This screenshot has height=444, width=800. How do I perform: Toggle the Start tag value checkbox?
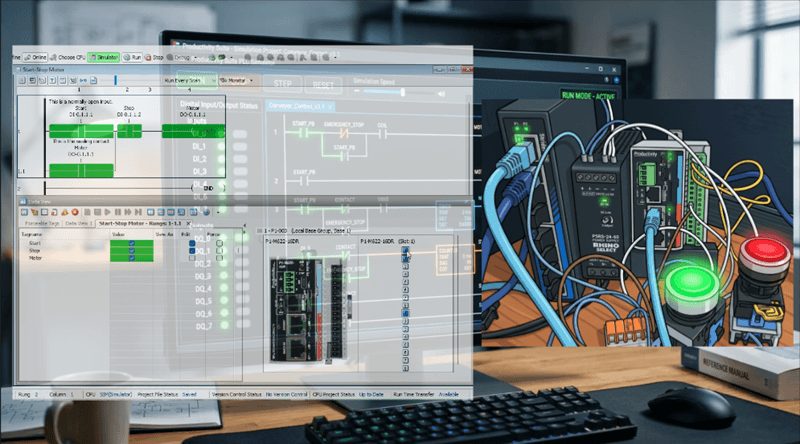pyautogui.click(x=132, y=243)
